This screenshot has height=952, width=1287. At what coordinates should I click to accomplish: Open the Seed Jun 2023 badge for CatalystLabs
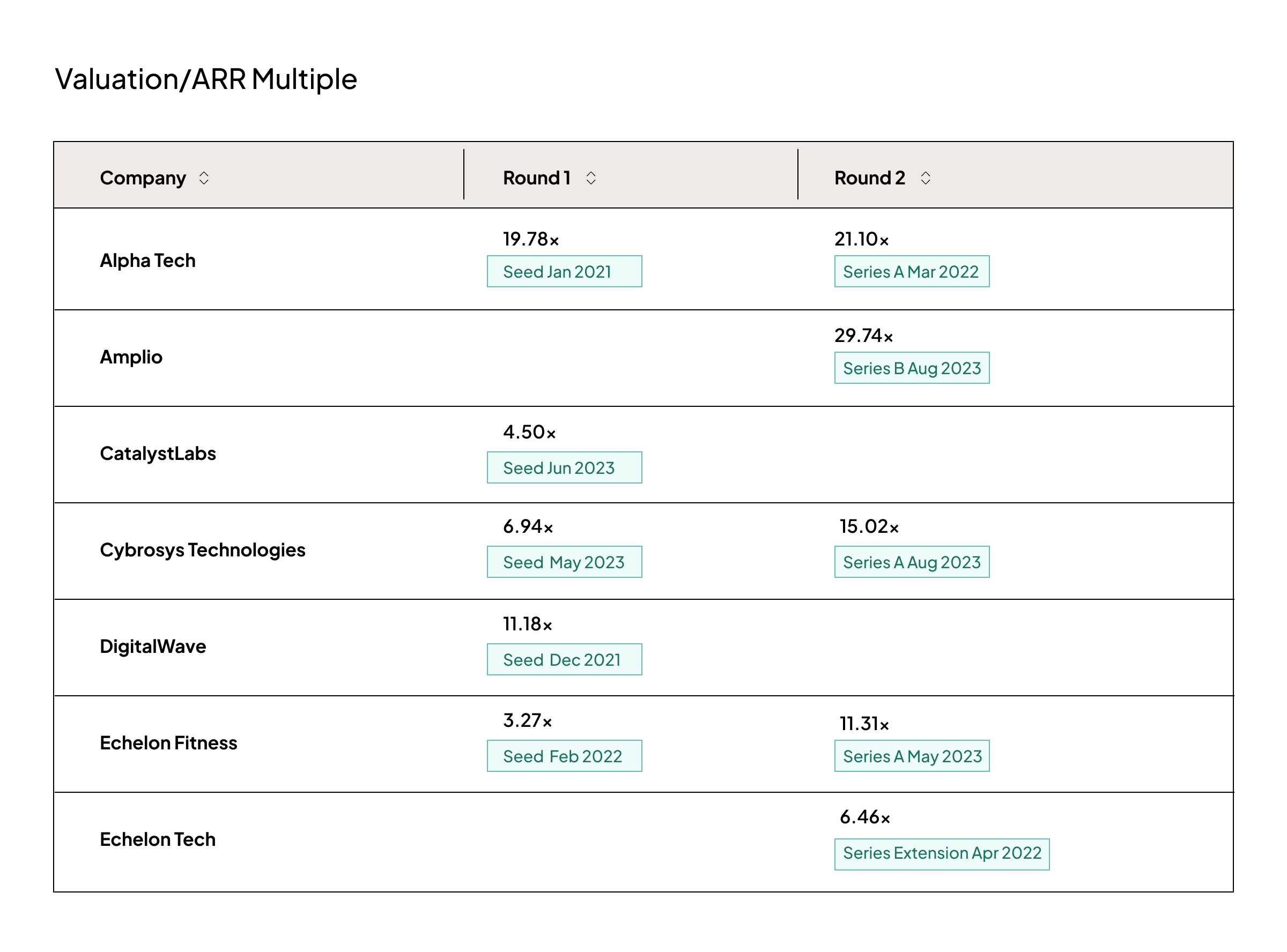point(564,467)
